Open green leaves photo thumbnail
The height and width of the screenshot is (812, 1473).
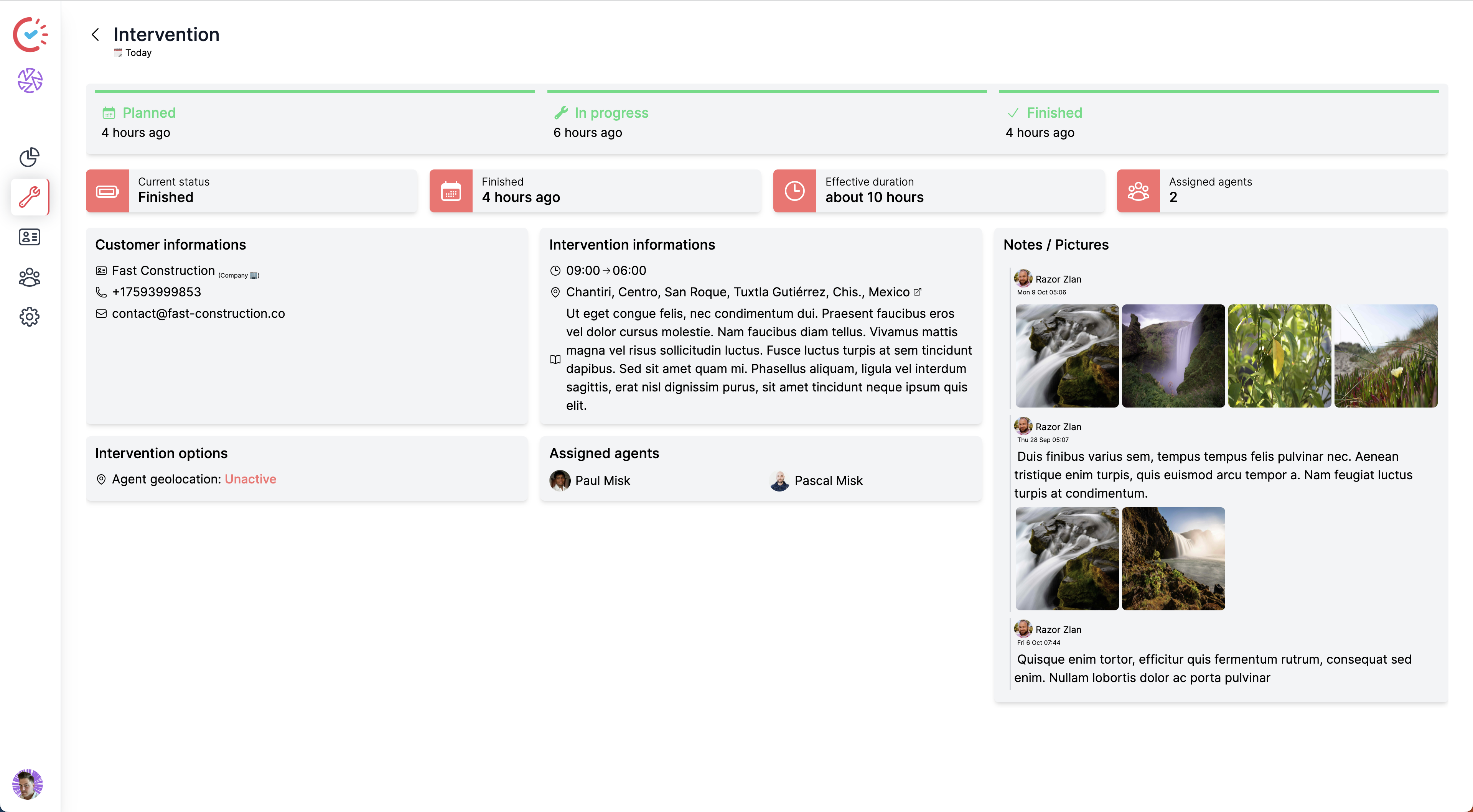pos(1280,356)
